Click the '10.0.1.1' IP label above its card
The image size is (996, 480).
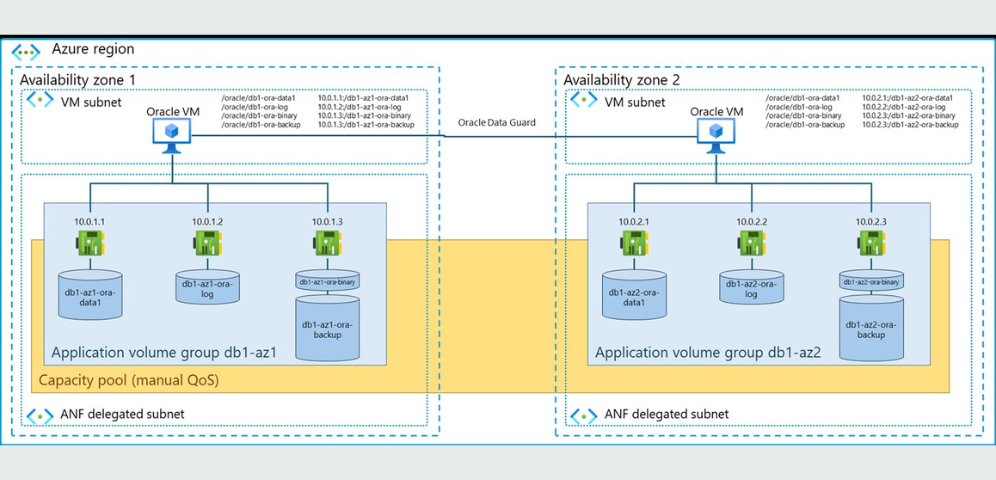[88, 222]
